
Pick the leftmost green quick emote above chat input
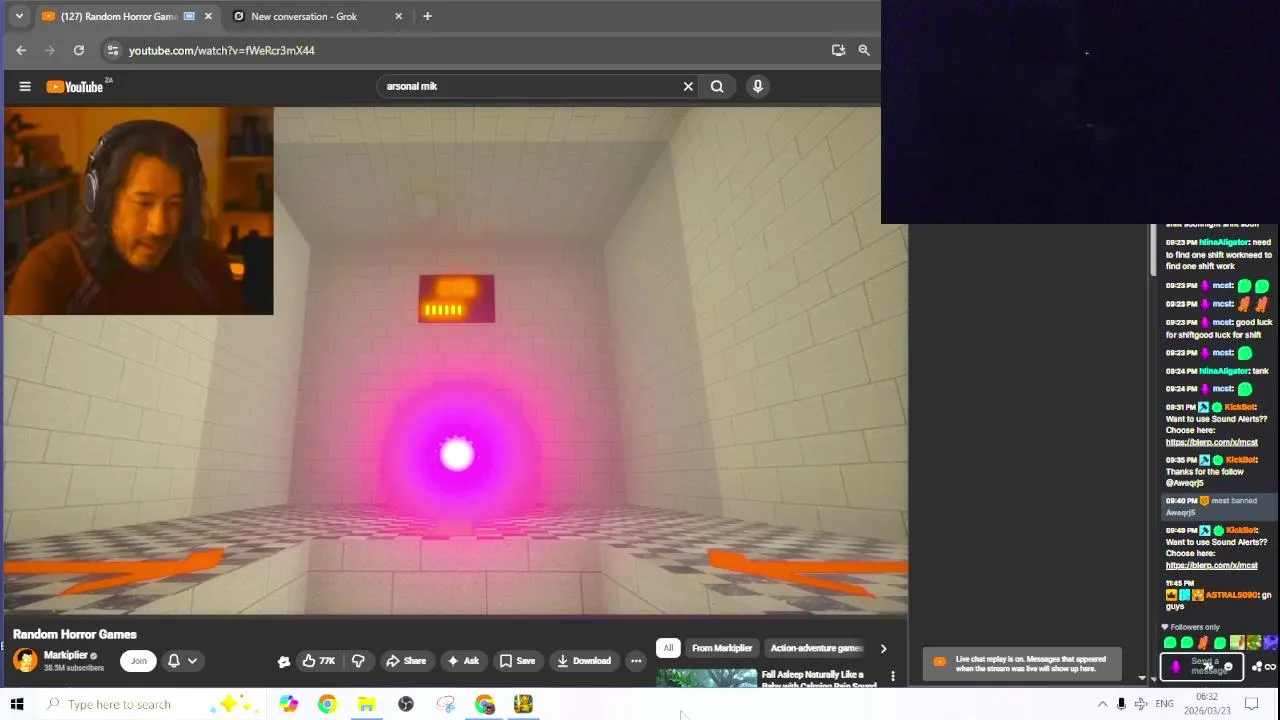[1170, 643]
